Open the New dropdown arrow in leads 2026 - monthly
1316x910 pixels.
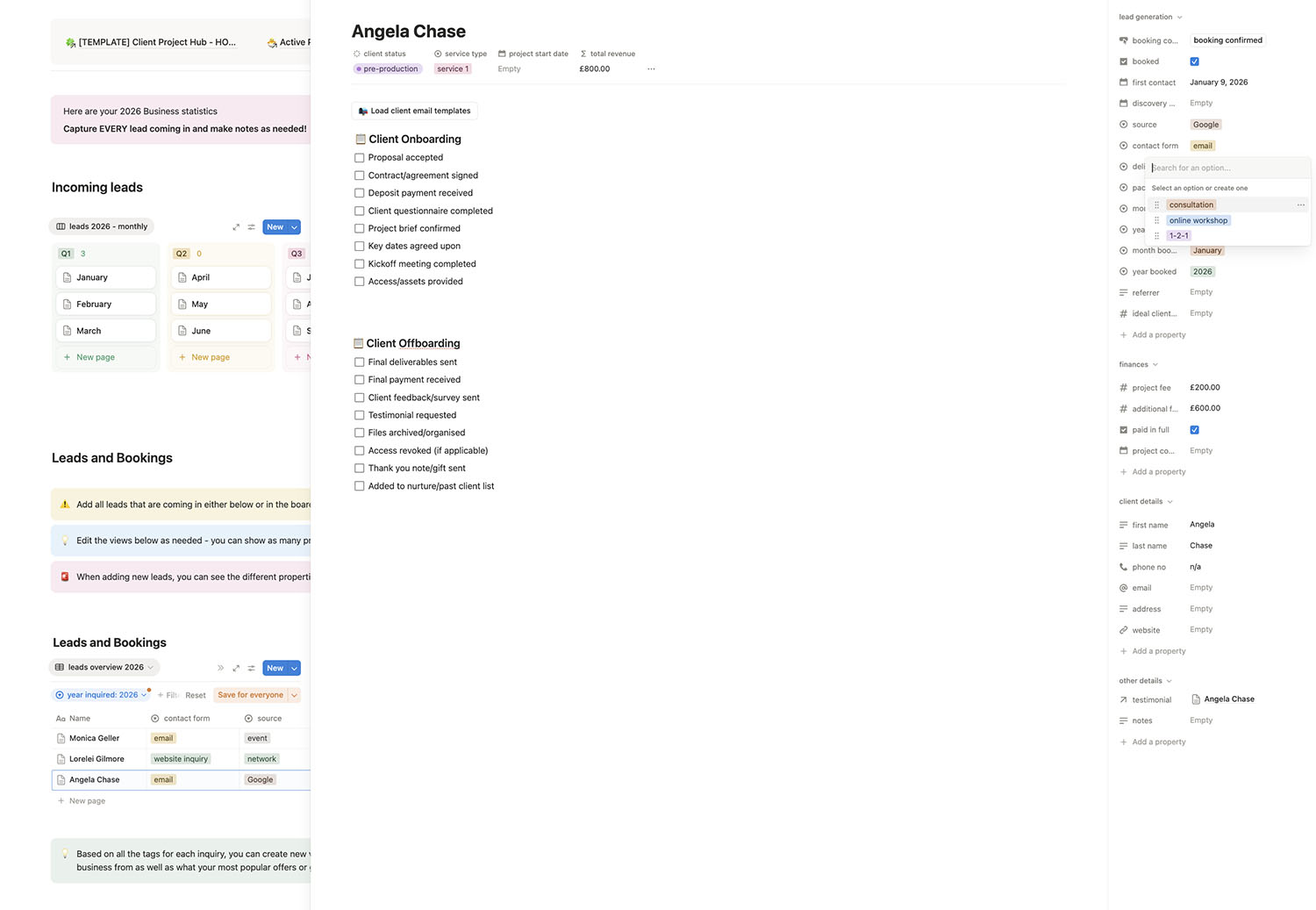pos(294,227)
